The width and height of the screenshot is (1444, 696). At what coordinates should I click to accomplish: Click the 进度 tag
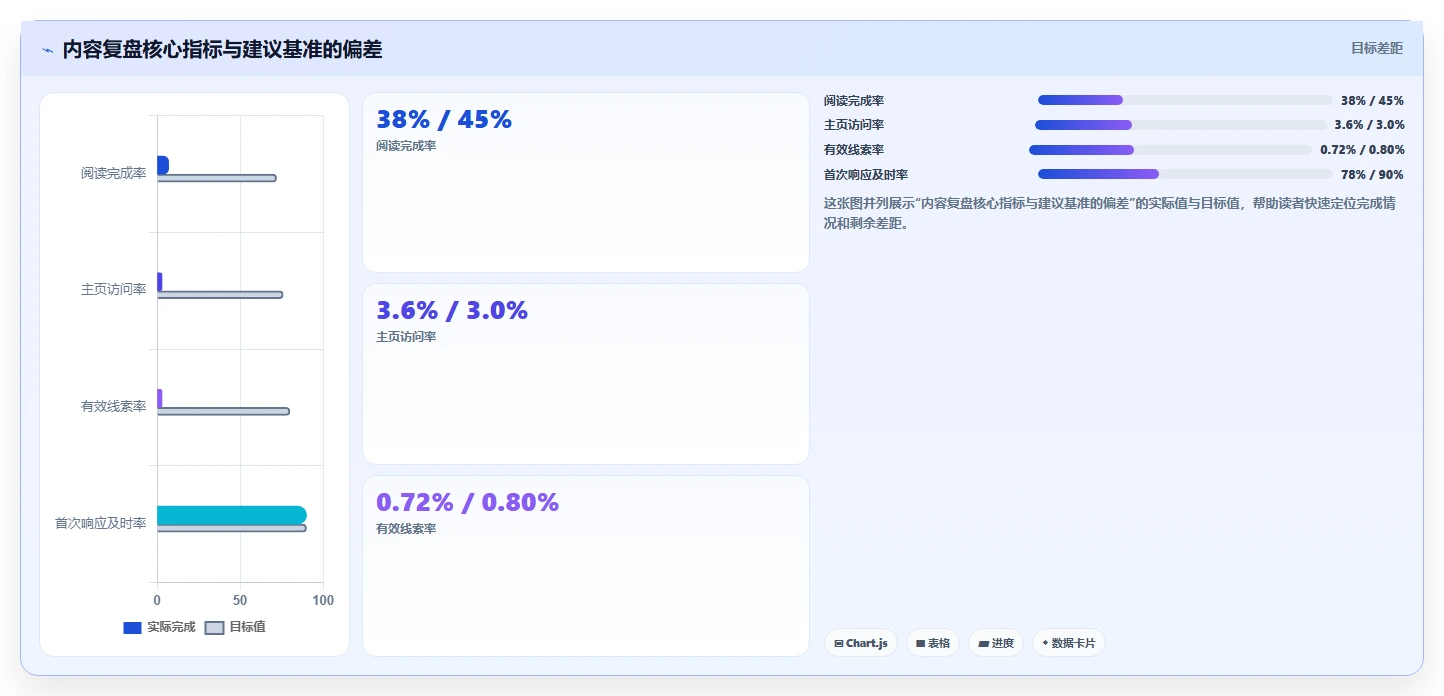coord(996,643)
